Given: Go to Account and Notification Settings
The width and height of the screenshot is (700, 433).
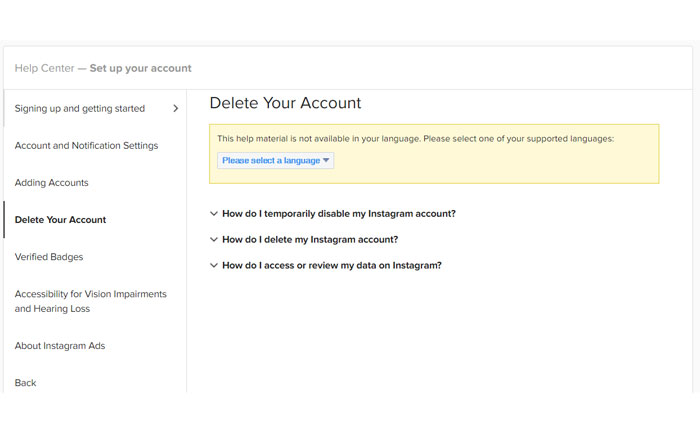Looking at the screenshot, I should coord(86,145).
